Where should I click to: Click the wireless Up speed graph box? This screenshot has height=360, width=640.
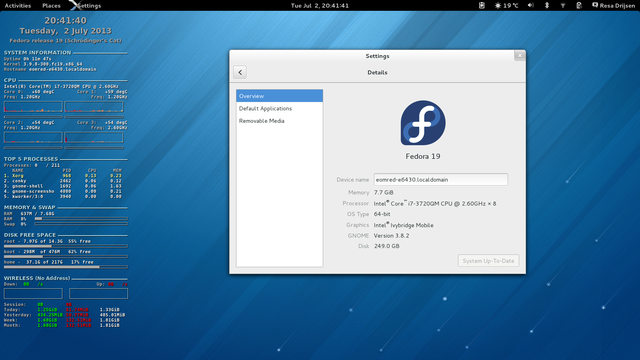pos(98,293)
